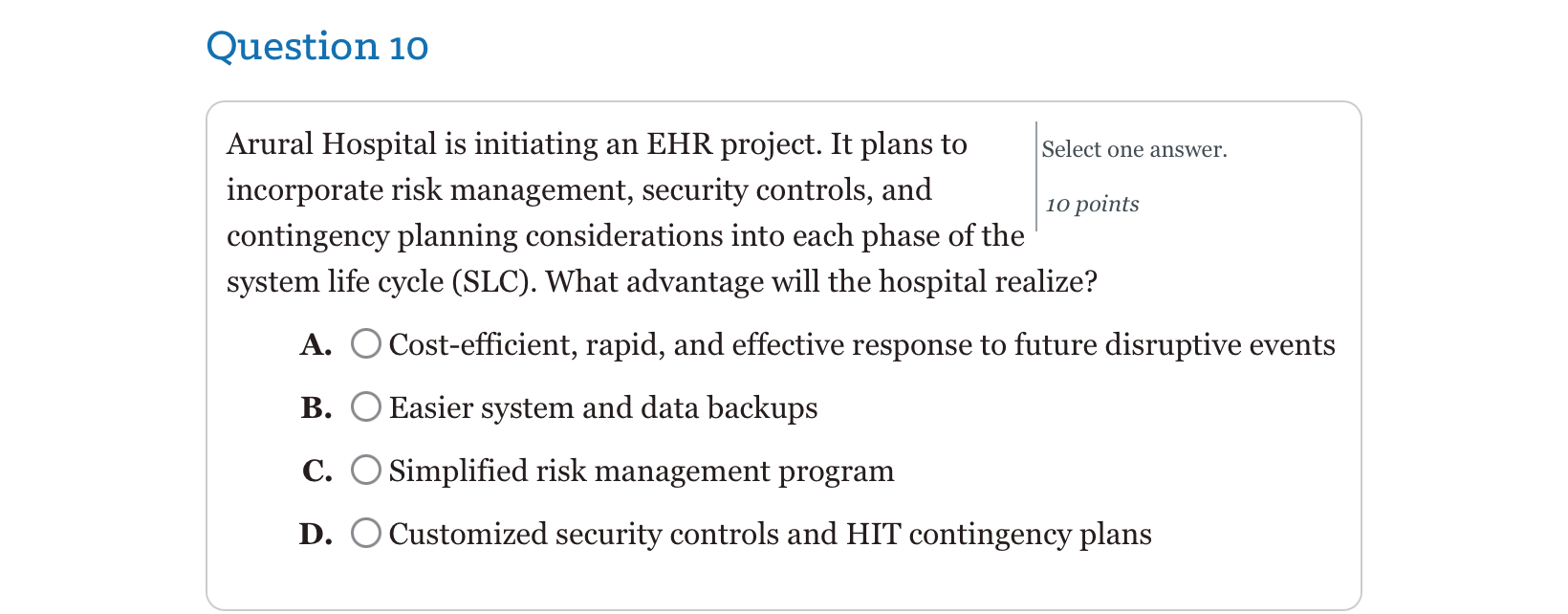Select answer C radio button

pos(365,470)
